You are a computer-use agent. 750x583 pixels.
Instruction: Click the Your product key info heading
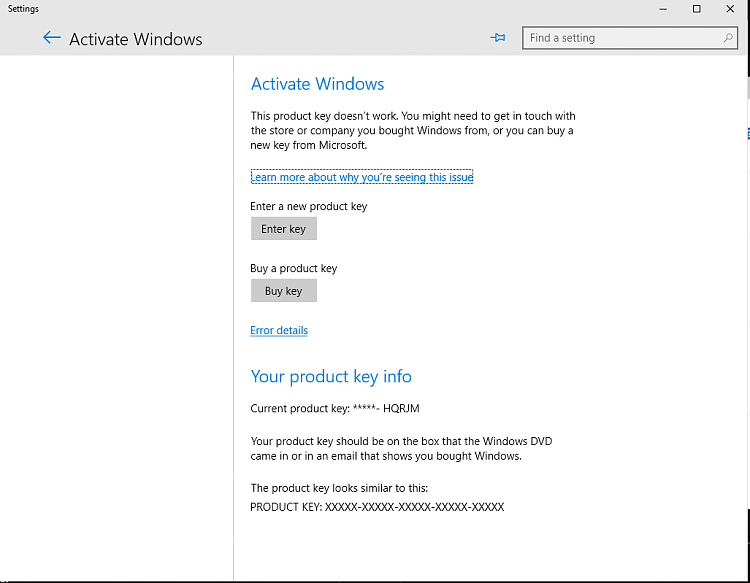331,377
